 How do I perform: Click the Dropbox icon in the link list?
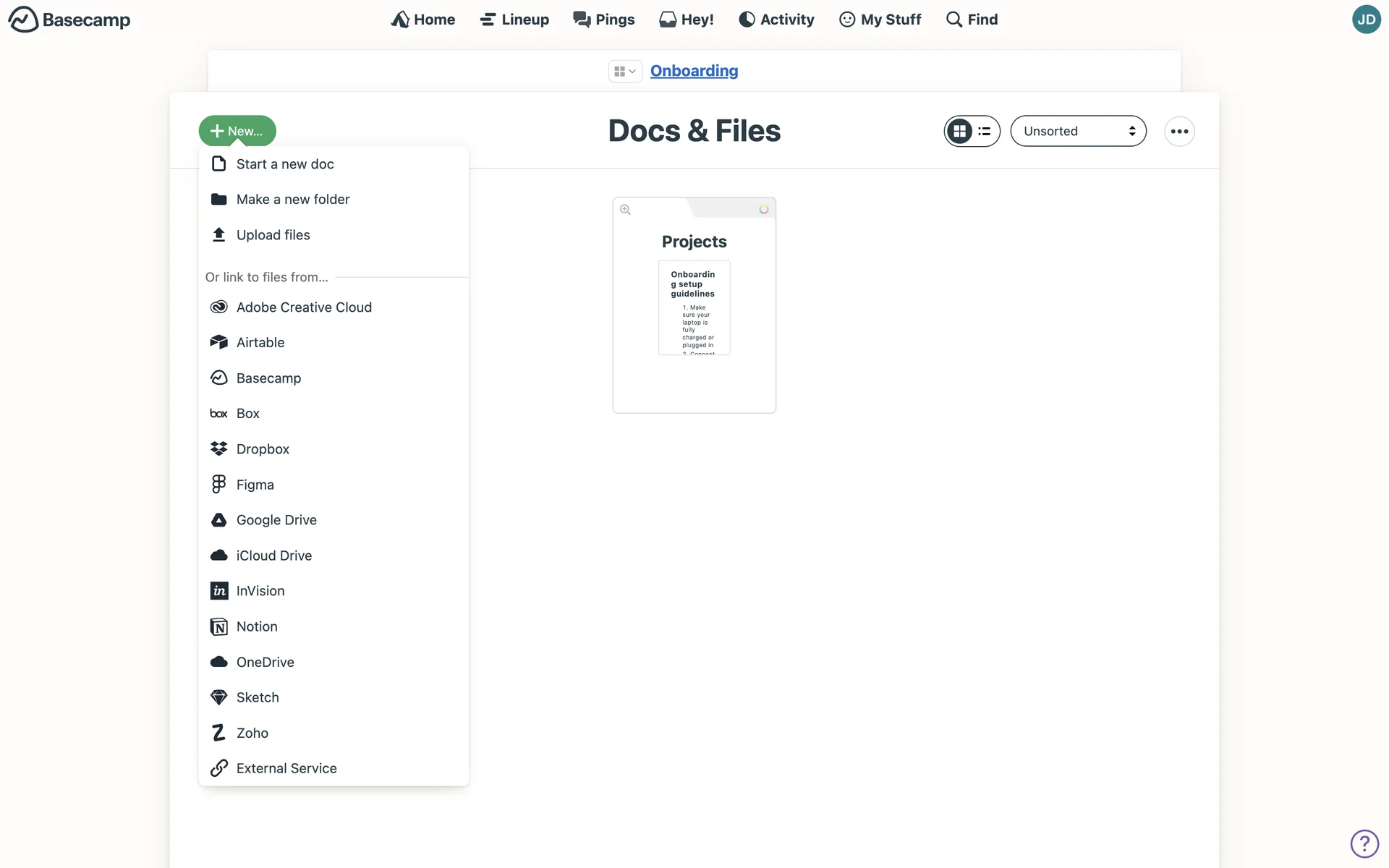[x=218, y=448]
